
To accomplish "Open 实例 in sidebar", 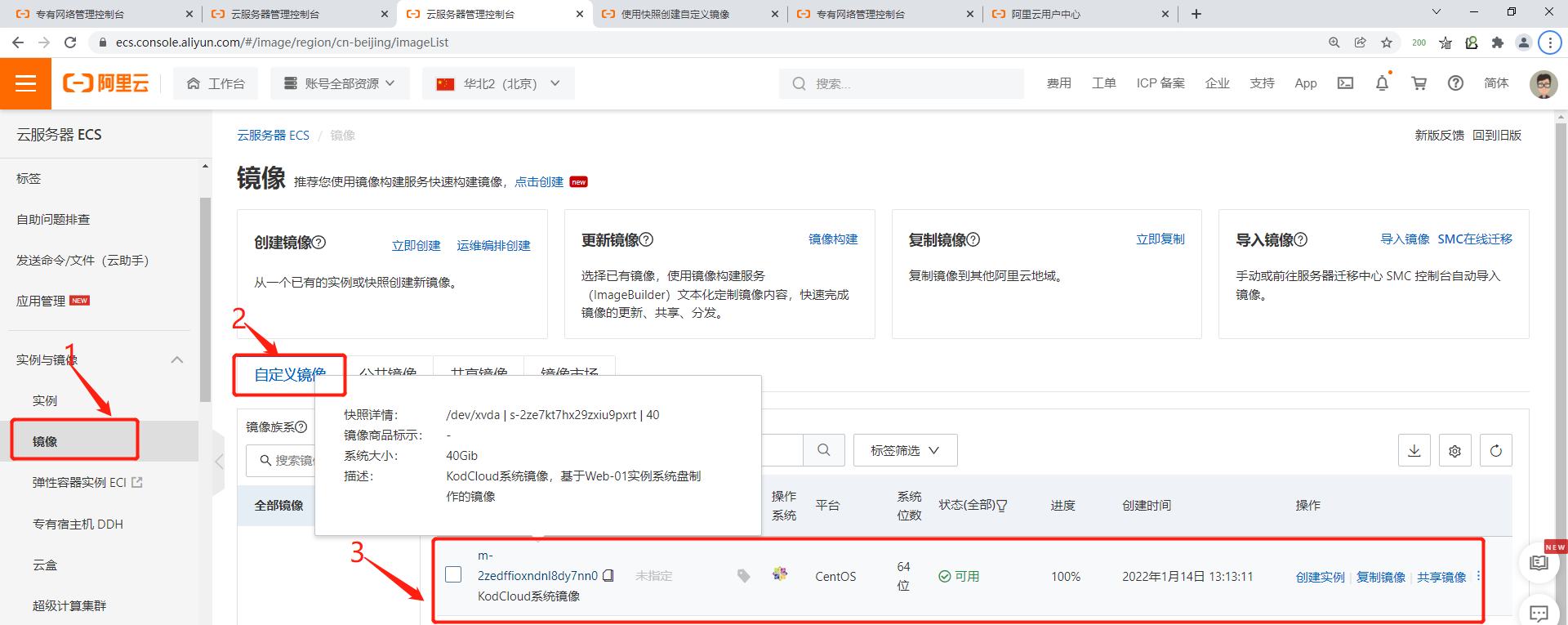I will (x=45, y=400).
